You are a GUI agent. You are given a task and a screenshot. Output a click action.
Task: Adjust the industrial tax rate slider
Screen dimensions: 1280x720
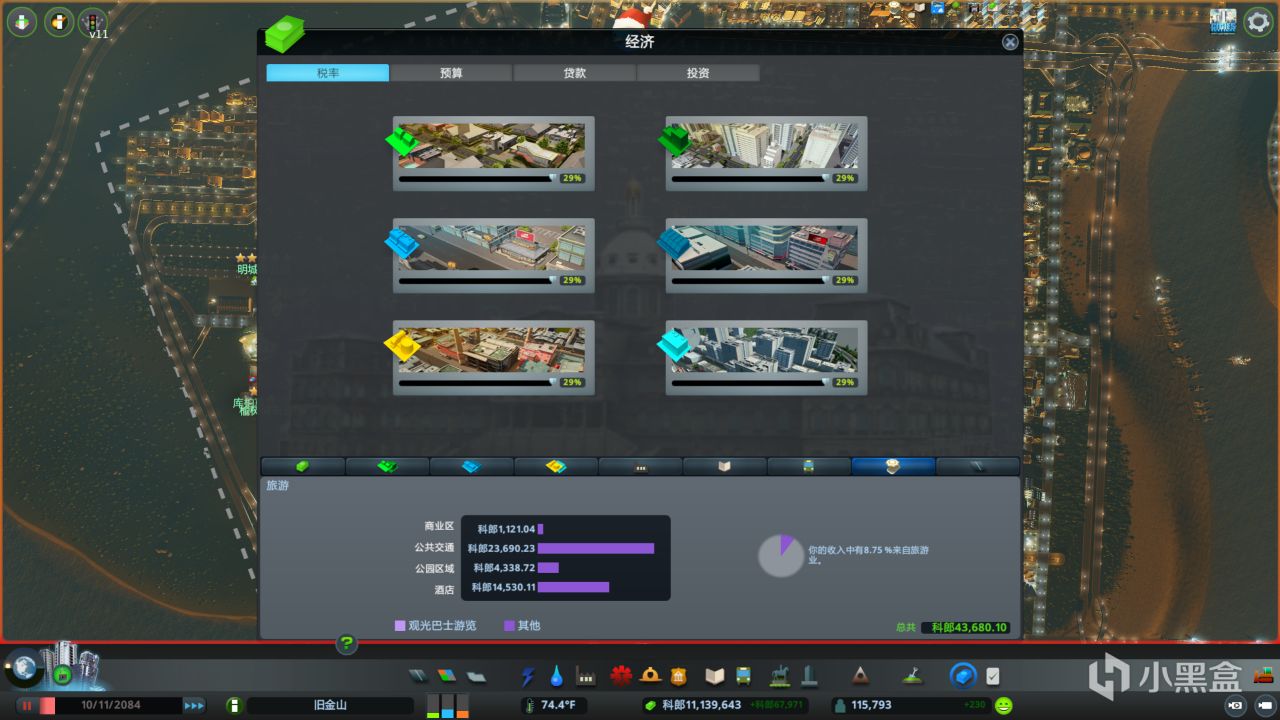click(x=477, y=382)
